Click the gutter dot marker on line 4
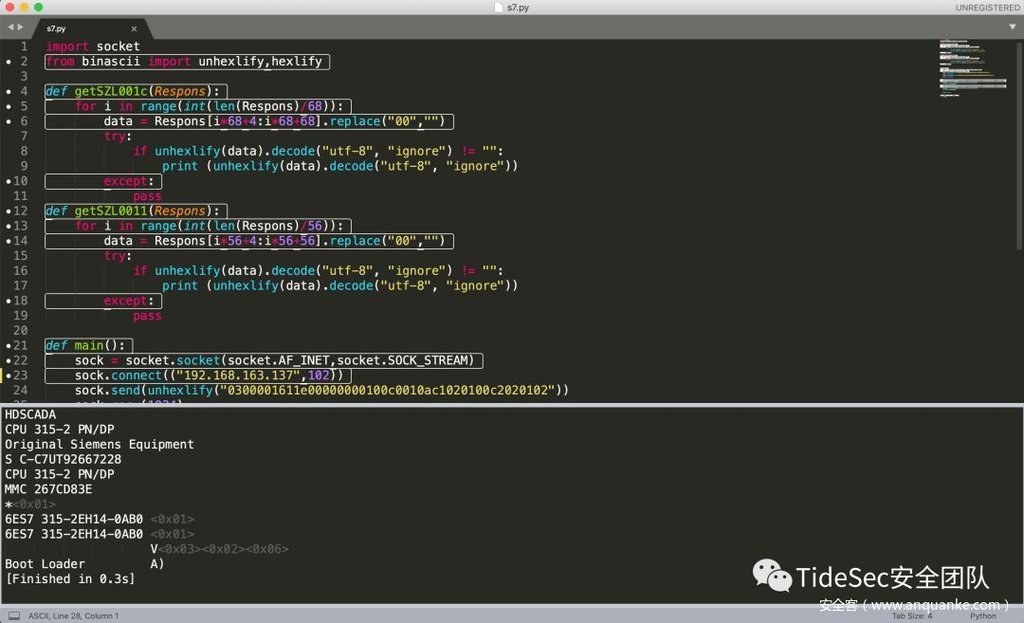1024x623 pixels. pyautogui.click(x=8, y=91)
